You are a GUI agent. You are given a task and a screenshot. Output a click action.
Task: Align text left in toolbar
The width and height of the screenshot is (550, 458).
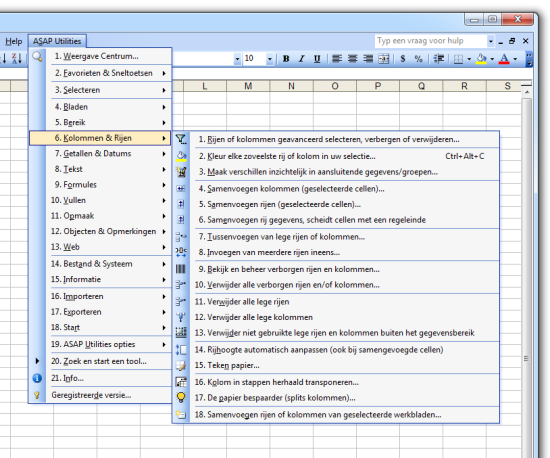point(337,59)
